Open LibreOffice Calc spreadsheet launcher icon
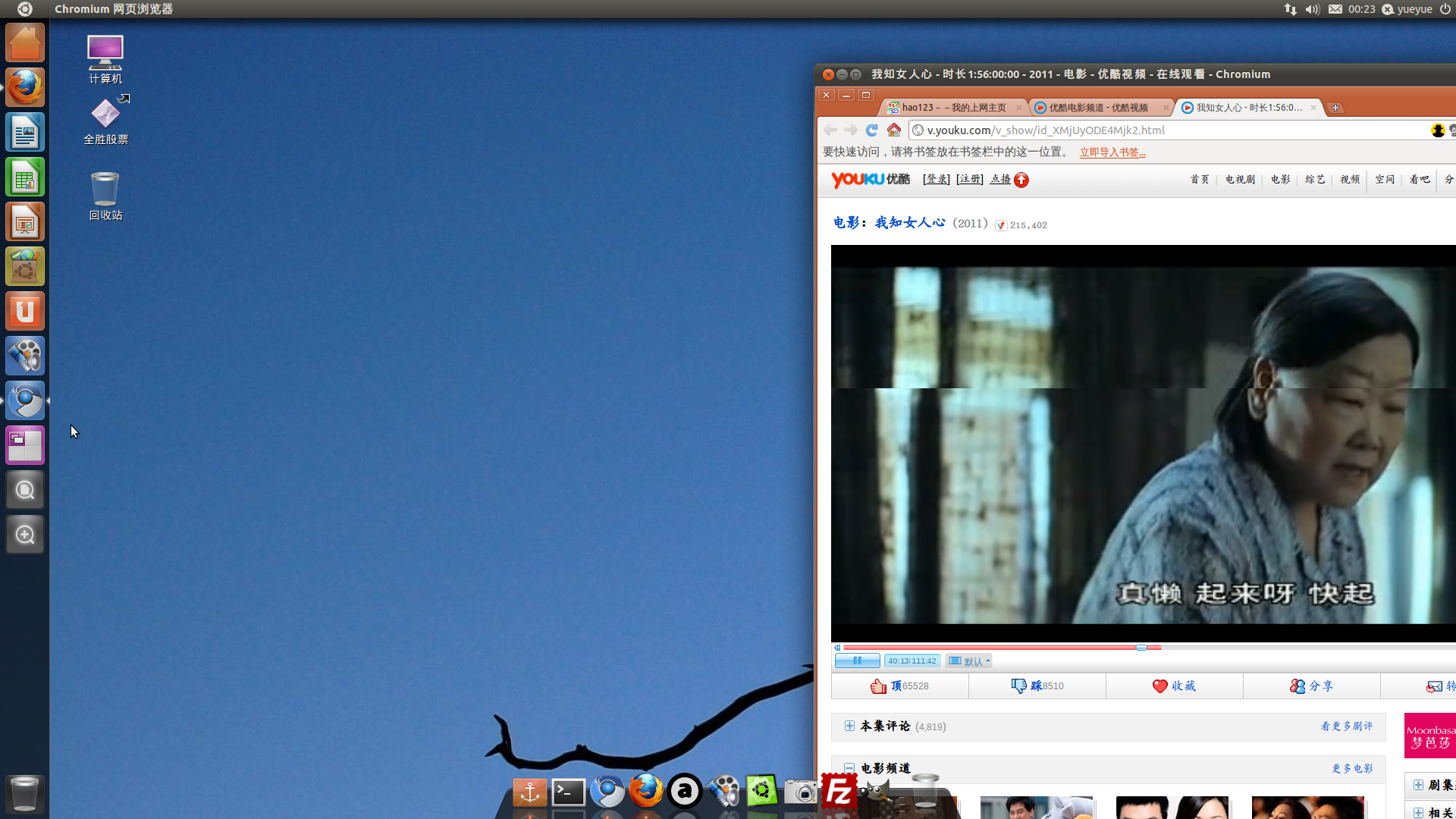The height and width of the screenshot is (819, 1456). tap(25, 177)
